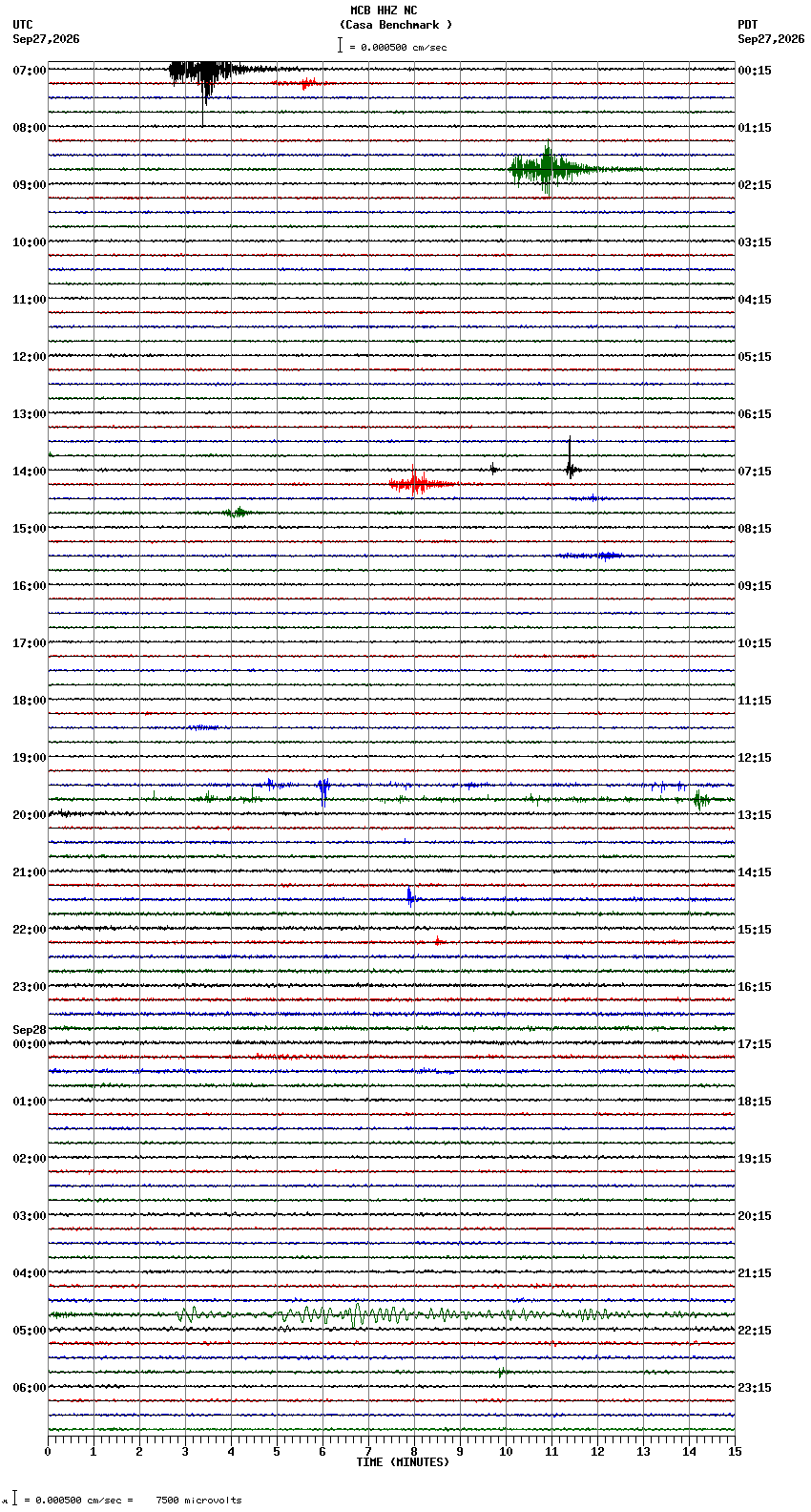Click the '(Casa Benchmark )' subtitle
The image size is (811, 1512).
pyautogui.click(x=396, y=25)
